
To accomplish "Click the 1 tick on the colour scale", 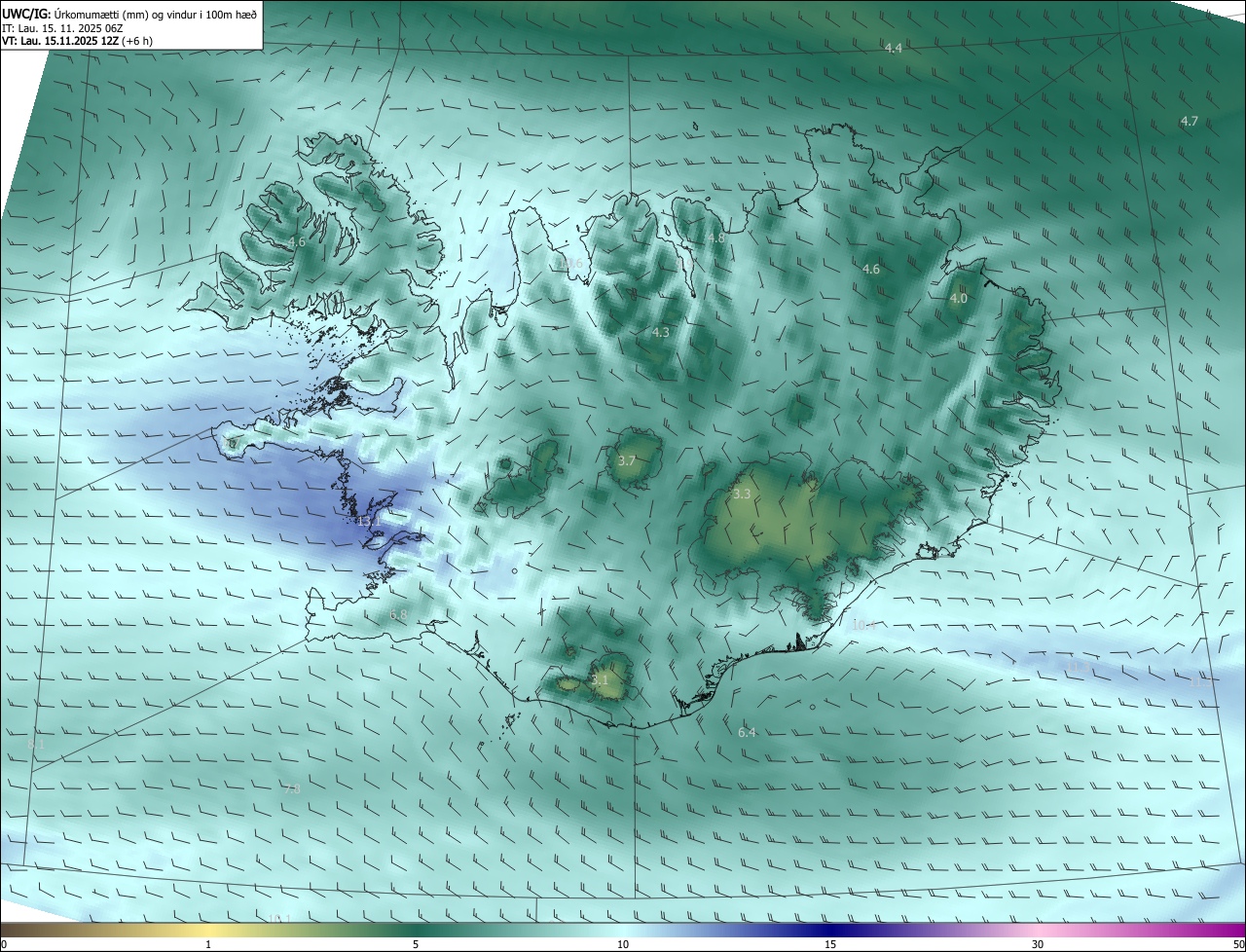I will [x=208, y=944].
